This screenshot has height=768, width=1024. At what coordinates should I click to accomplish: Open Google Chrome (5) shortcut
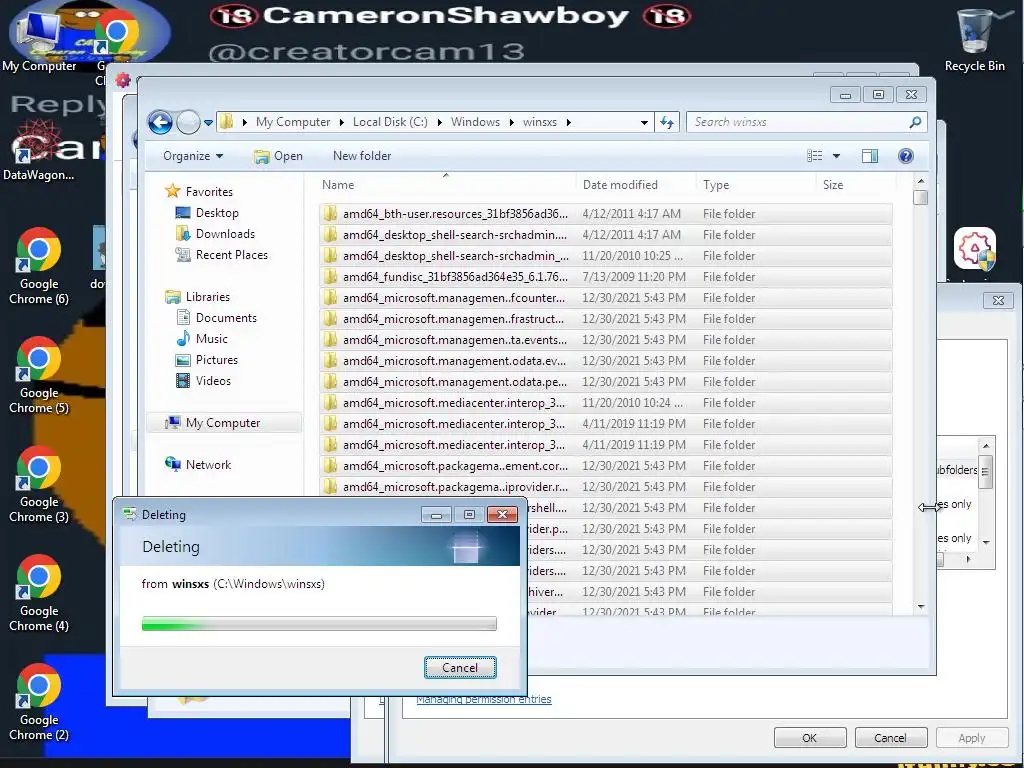(39, 376)
